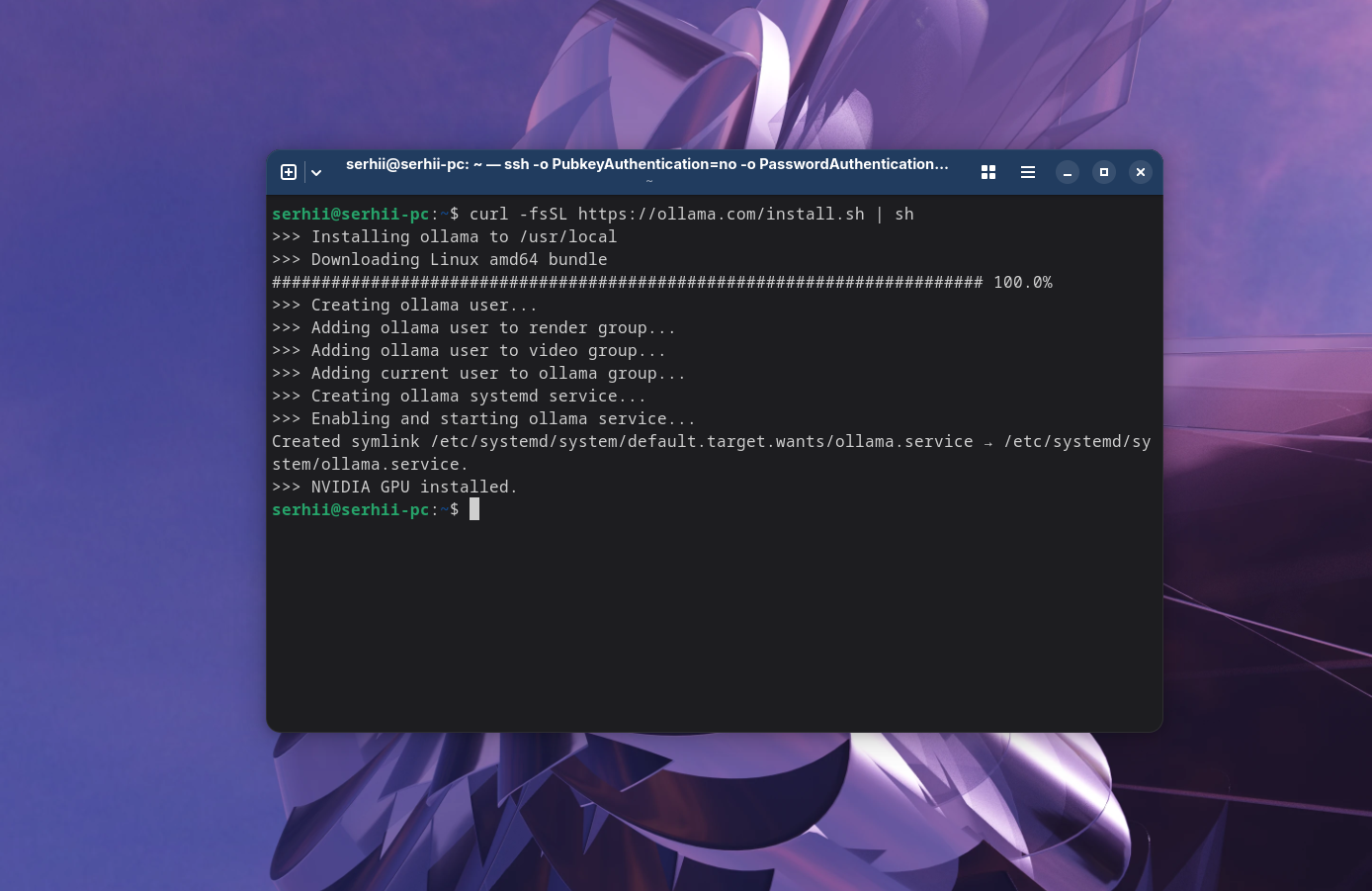Click the 100.0% download progress line
1372x891 pixels.
[x=662, y=282]
